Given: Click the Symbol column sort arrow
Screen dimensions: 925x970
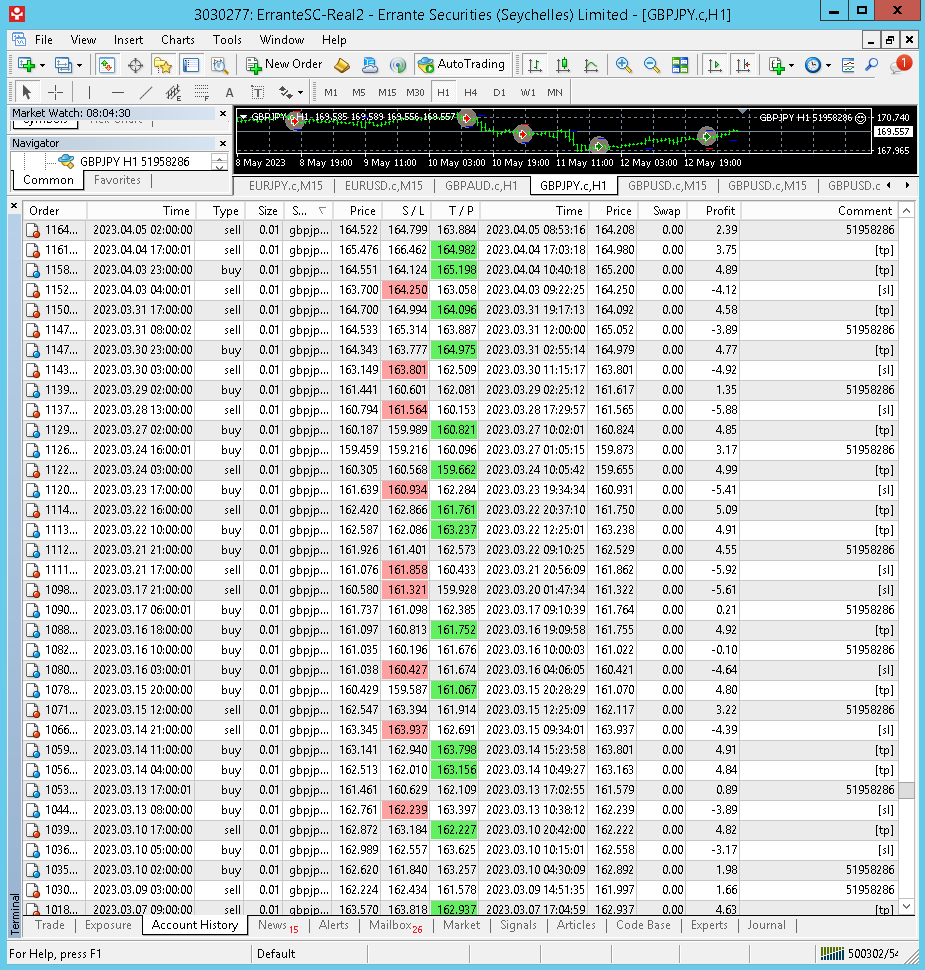Looking at the screenshot, I should 322,211.
